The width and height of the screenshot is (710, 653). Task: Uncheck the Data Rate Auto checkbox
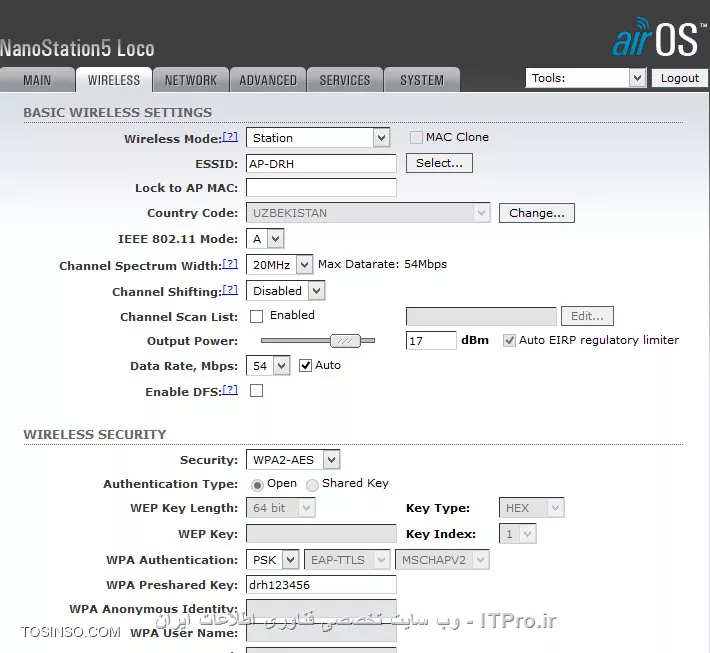305,365
